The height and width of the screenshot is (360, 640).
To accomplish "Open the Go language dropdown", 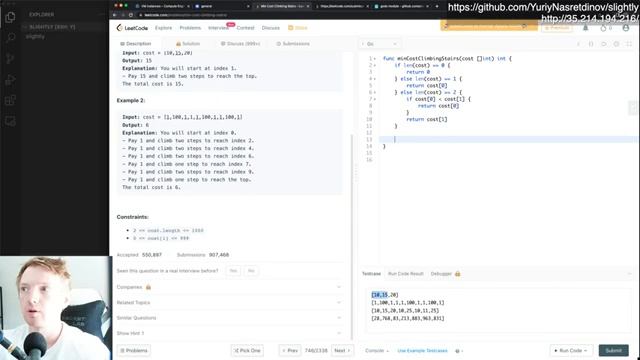I will coord(380,44).
